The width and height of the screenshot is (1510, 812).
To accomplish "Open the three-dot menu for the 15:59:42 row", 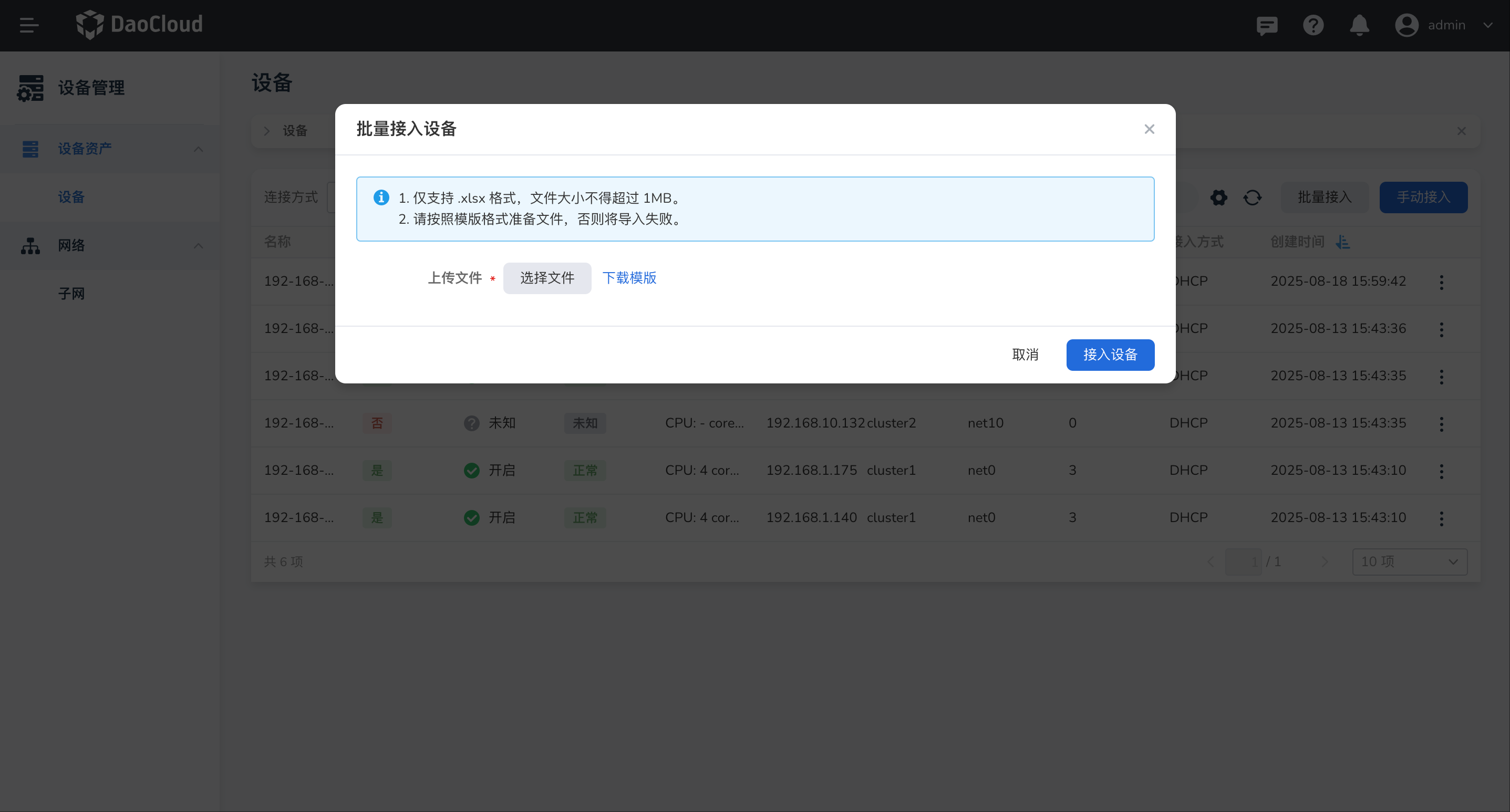I will coord(1441,282).
